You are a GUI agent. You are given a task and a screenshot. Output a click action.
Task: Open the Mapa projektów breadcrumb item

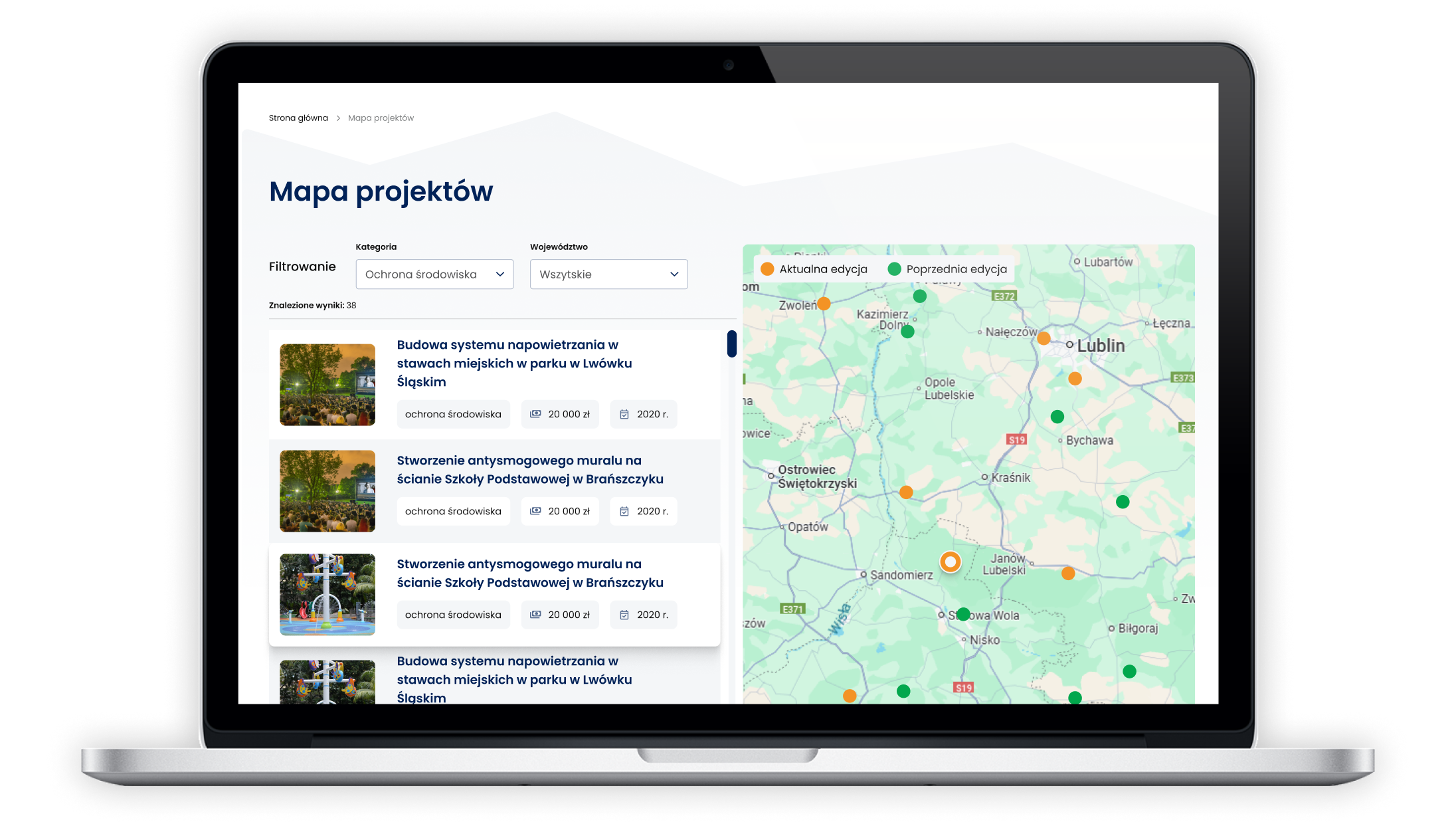[x=381, y=118]
